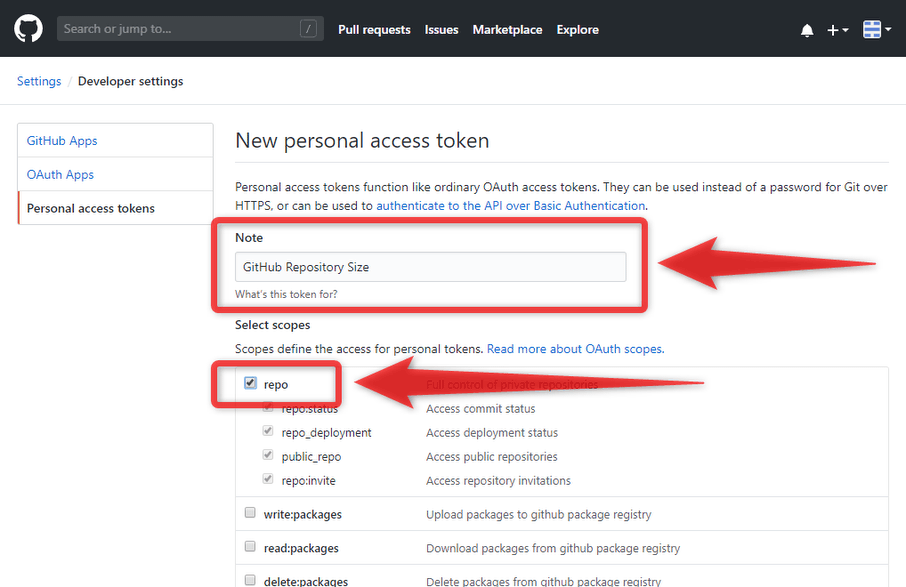This screenshot has width=906, height=587.
Task: Enable the read:packages scope
Action: [250, 547]
